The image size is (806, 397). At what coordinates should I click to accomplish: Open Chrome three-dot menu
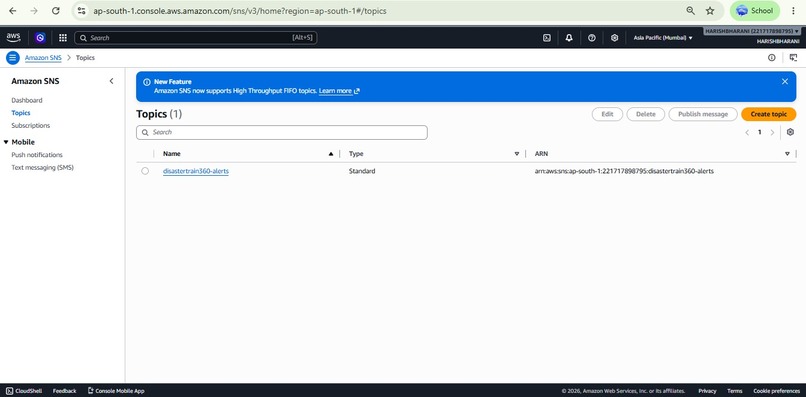tap(793, 11)
